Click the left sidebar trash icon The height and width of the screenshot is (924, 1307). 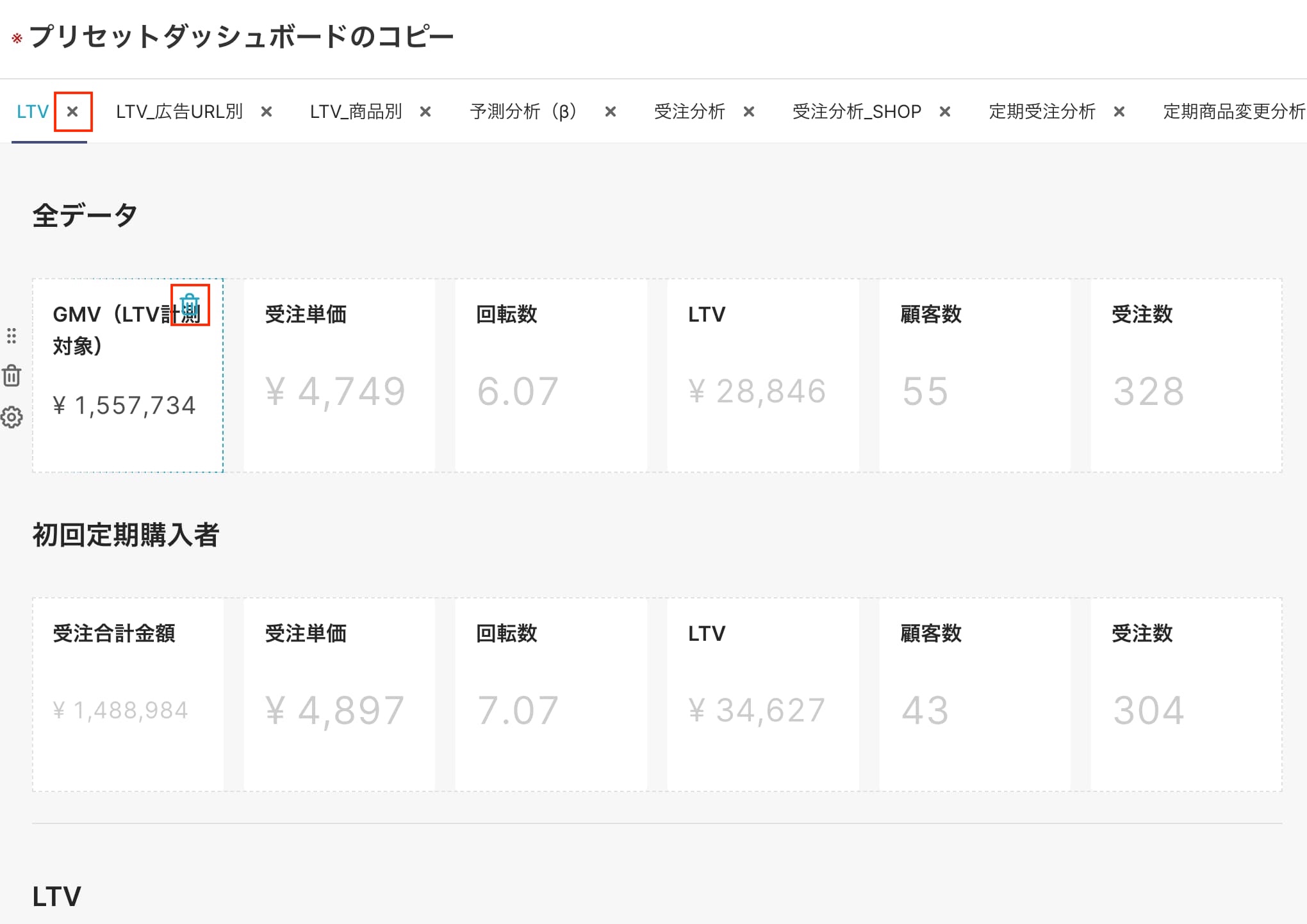(x=12, y=375)
